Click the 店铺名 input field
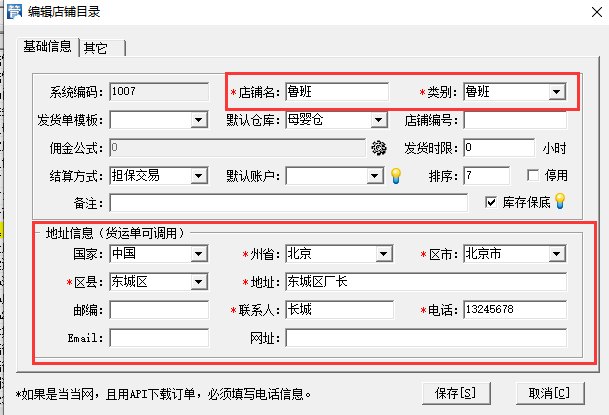609x415 pixels. (336, 93)
